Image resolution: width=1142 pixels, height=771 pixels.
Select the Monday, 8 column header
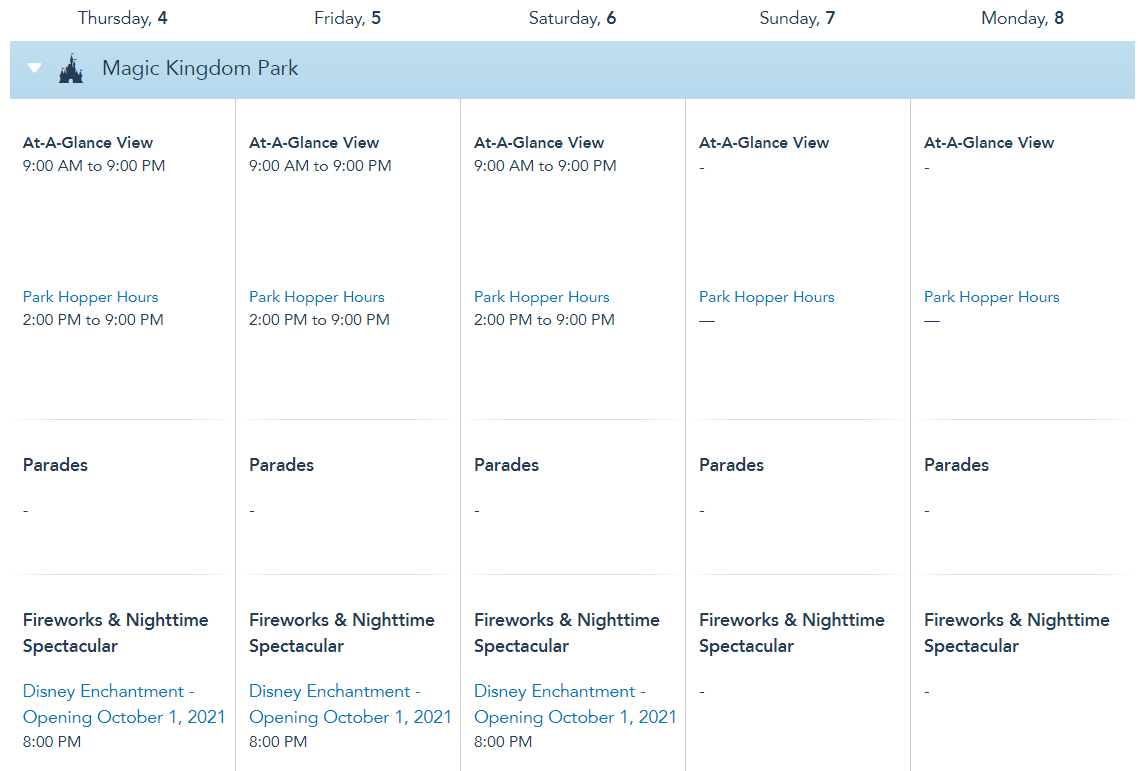click(1022, 18)
